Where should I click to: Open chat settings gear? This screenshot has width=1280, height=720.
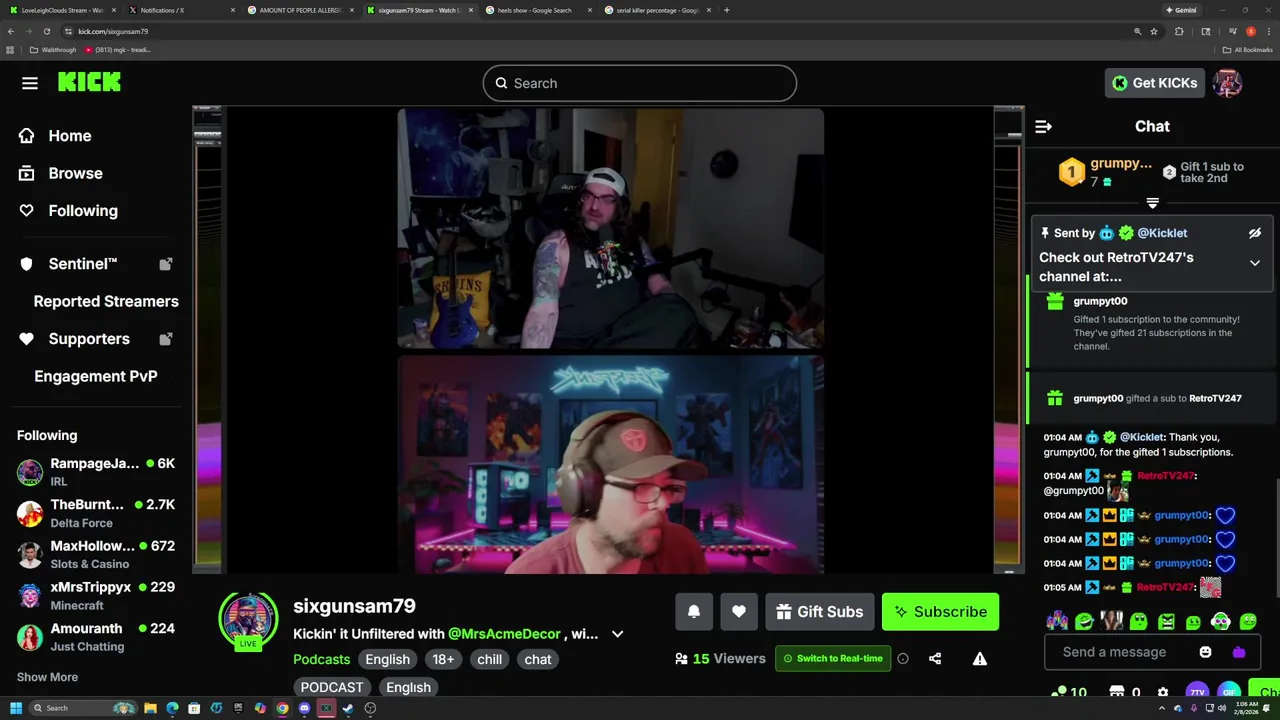pyautogui.click(x=1162, y=692)
